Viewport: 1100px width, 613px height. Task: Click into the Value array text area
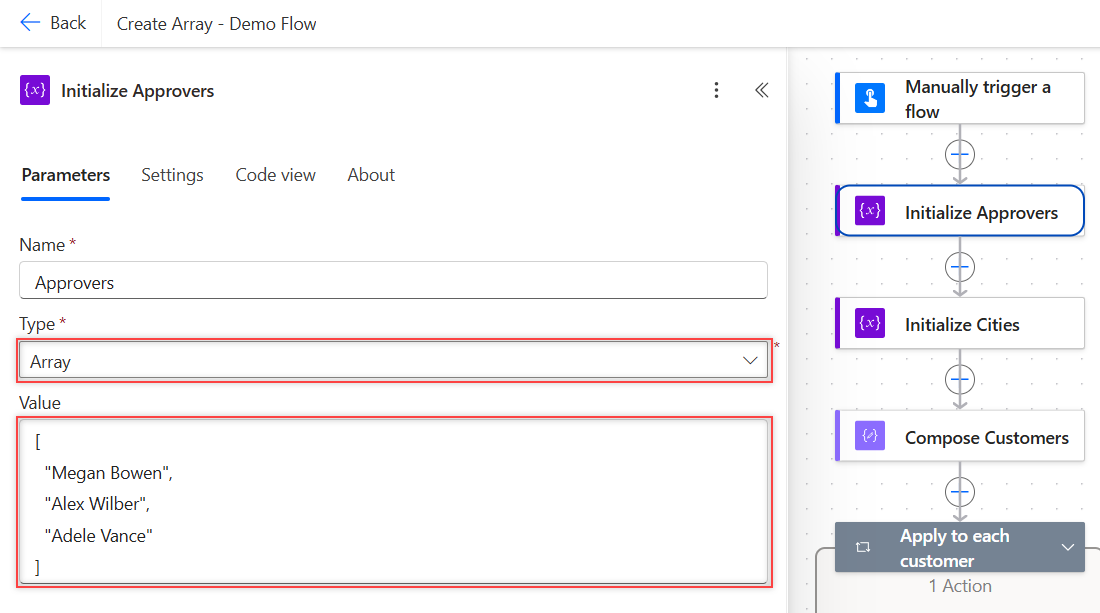coord(394,501)
